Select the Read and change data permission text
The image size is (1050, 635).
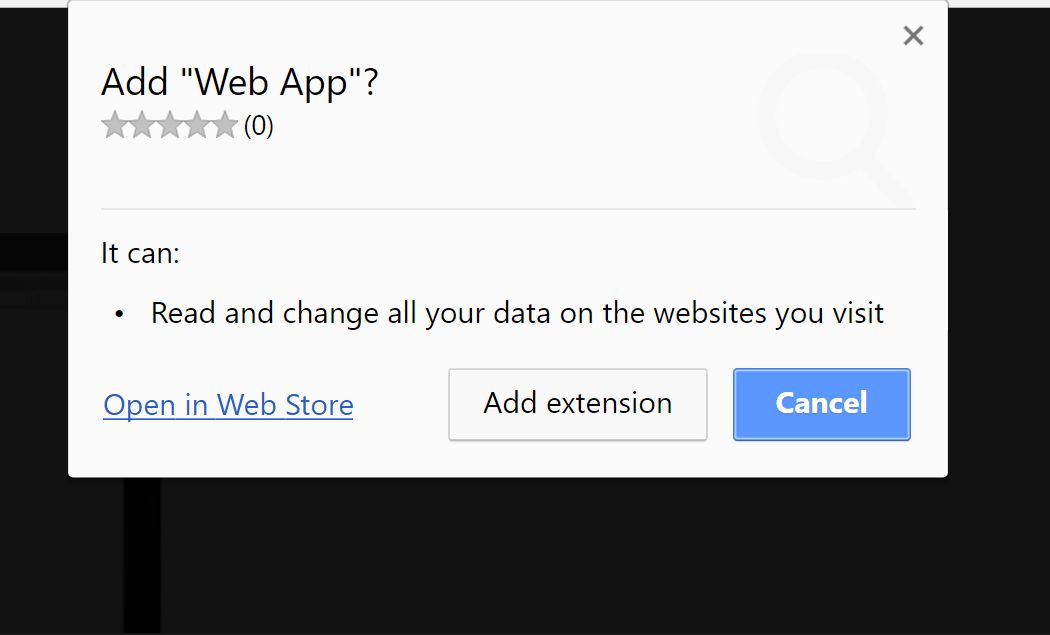517,313
